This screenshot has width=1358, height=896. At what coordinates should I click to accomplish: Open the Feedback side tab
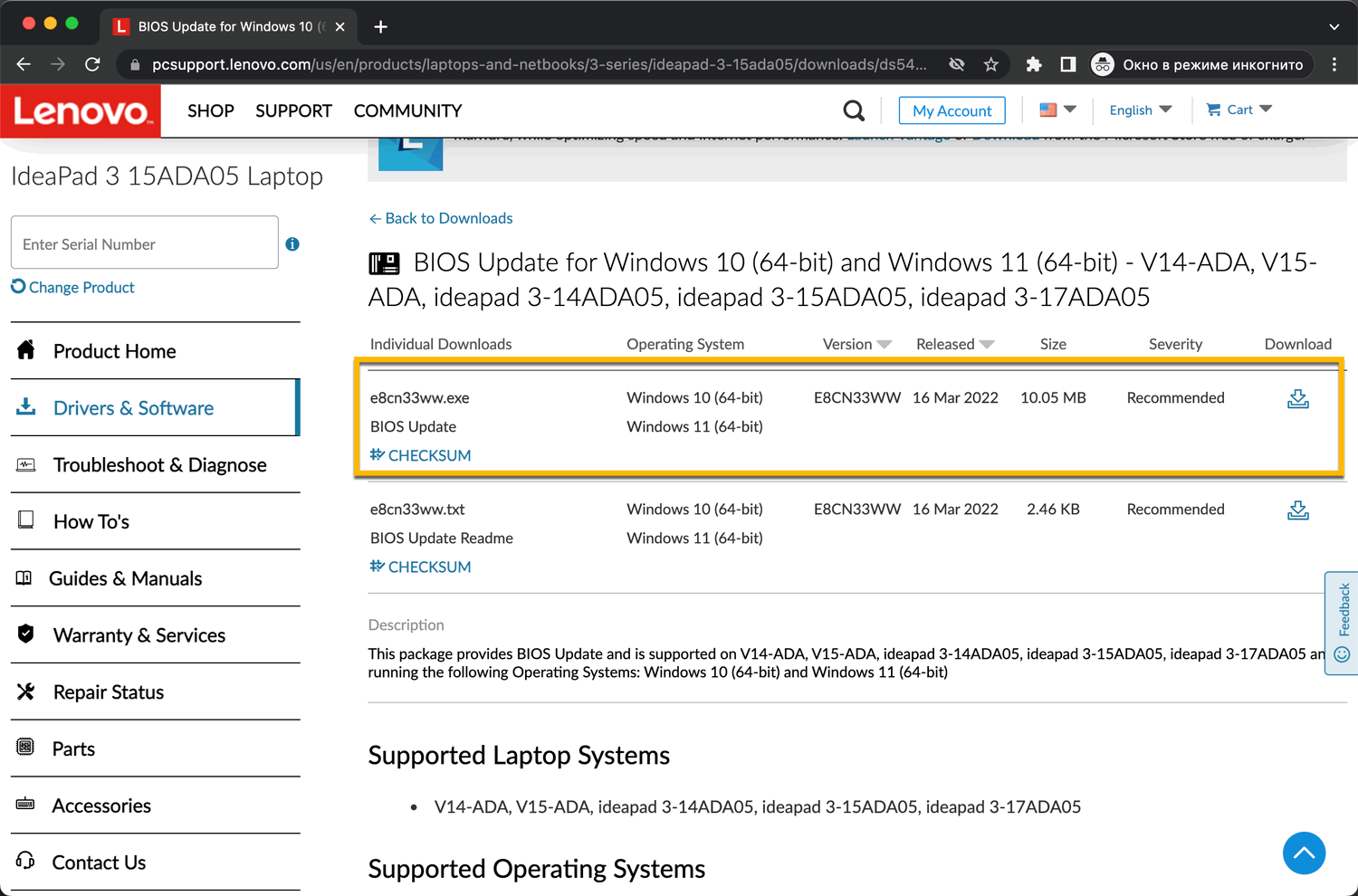(1342, 623)
